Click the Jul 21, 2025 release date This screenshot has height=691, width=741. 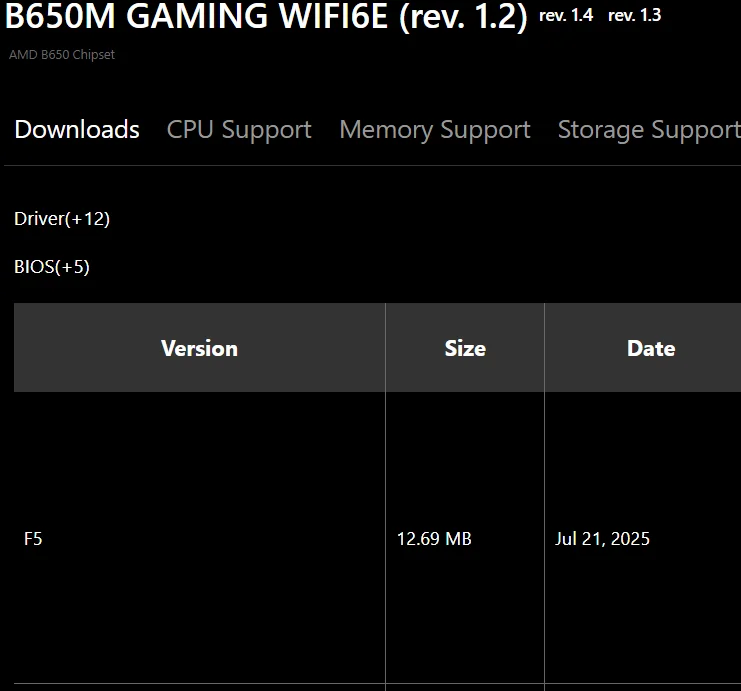tap(602, 539)
